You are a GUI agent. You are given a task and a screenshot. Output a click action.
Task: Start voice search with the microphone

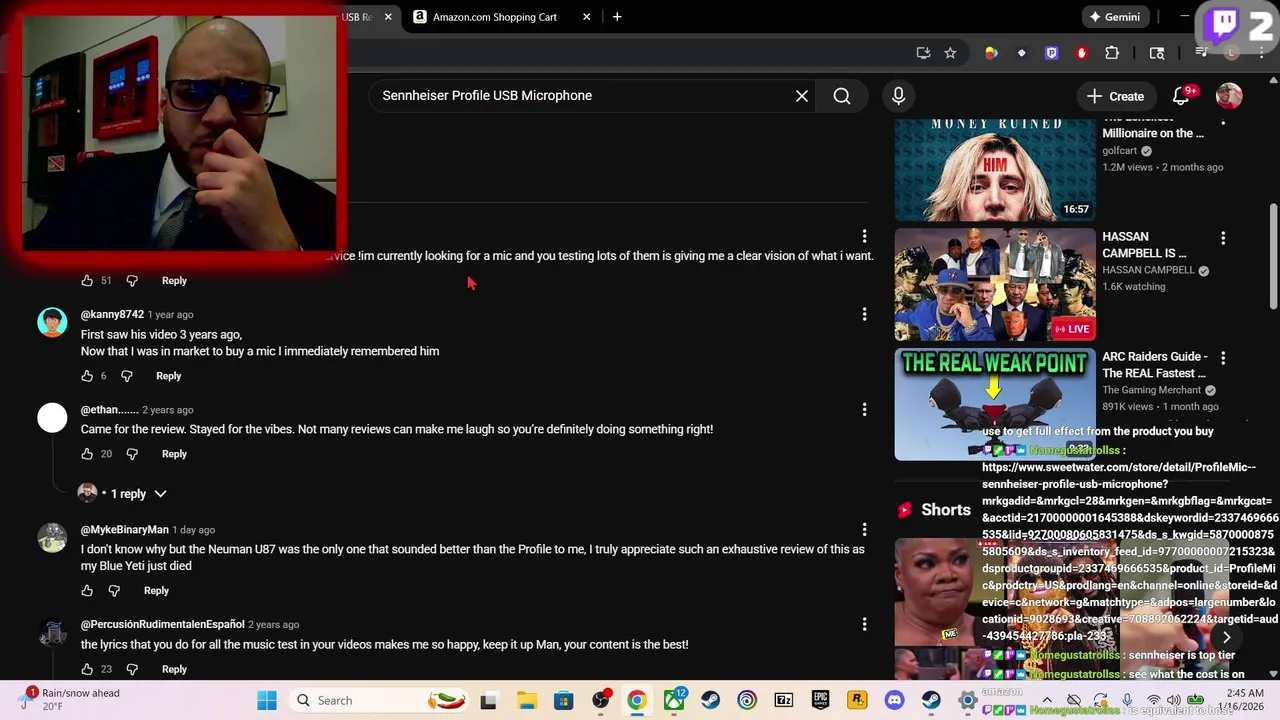click(x=898, y=96)
